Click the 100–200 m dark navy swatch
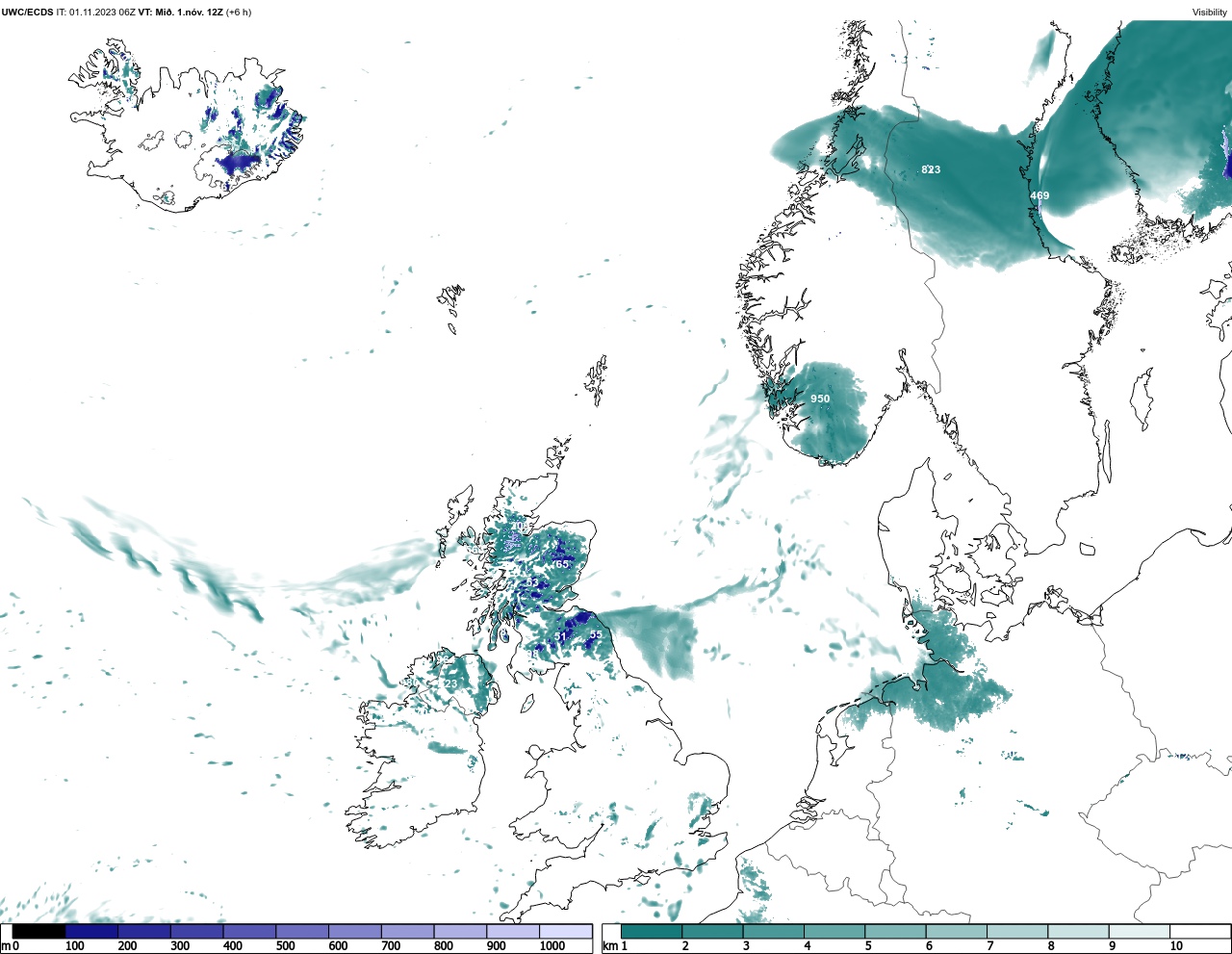Screen dimensions: 1232x954 [91, 931]
